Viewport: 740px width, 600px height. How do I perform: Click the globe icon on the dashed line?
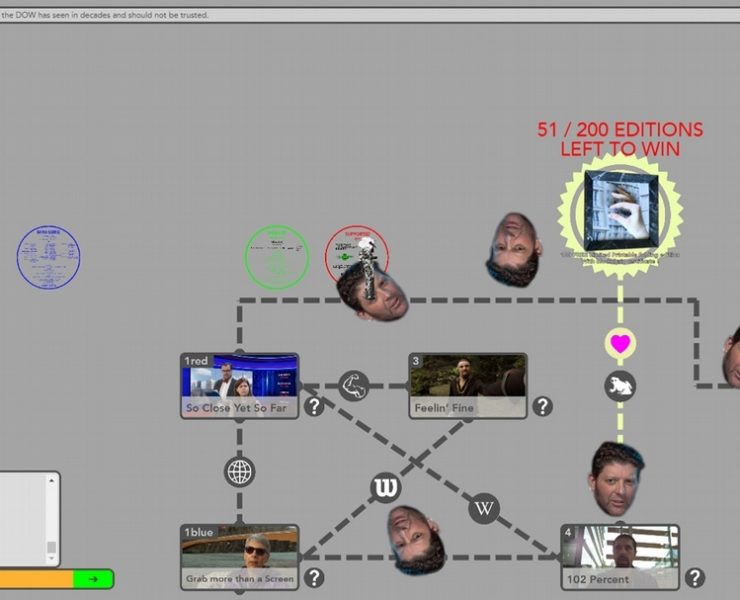tap(240, 471)
